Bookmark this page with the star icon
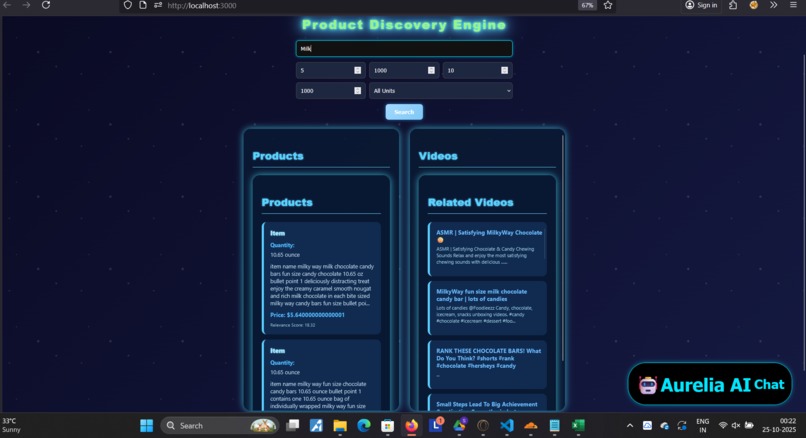Viewport: 806px width, 438px height. (x=608, y=5)
